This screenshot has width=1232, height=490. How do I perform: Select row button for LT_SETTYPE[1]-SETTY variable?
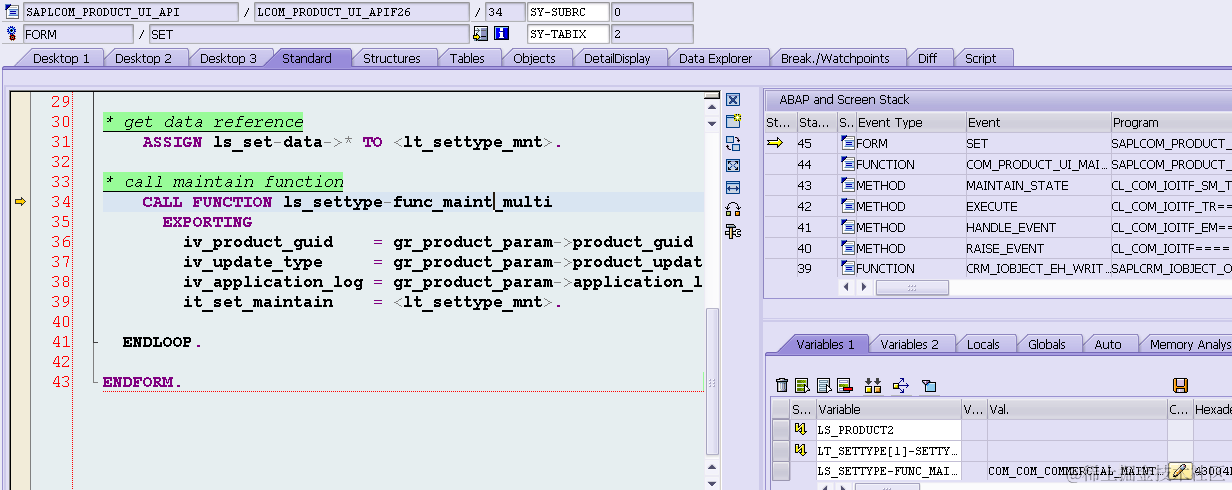click(x=780, y=450)
